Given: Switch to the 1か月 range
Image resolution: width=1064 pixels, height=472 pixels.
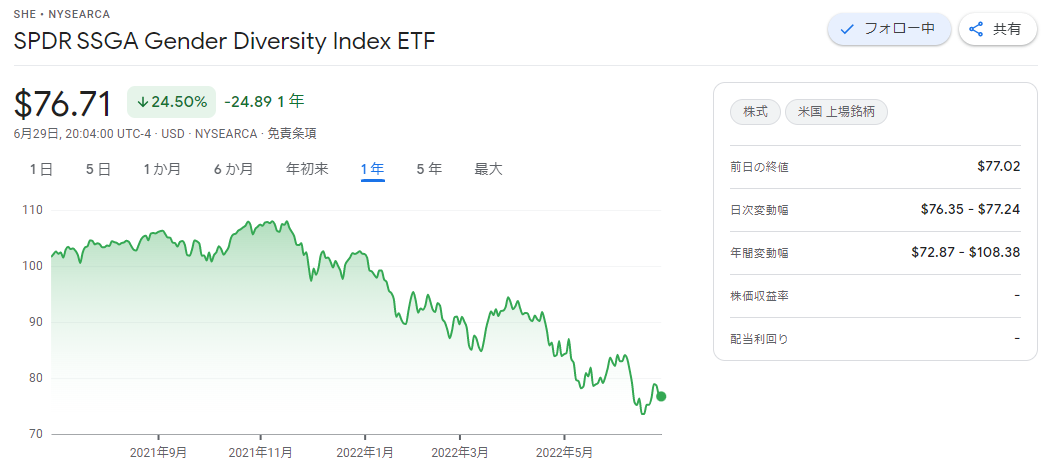Looking at the screenshot, I should [x=162, y=170].
